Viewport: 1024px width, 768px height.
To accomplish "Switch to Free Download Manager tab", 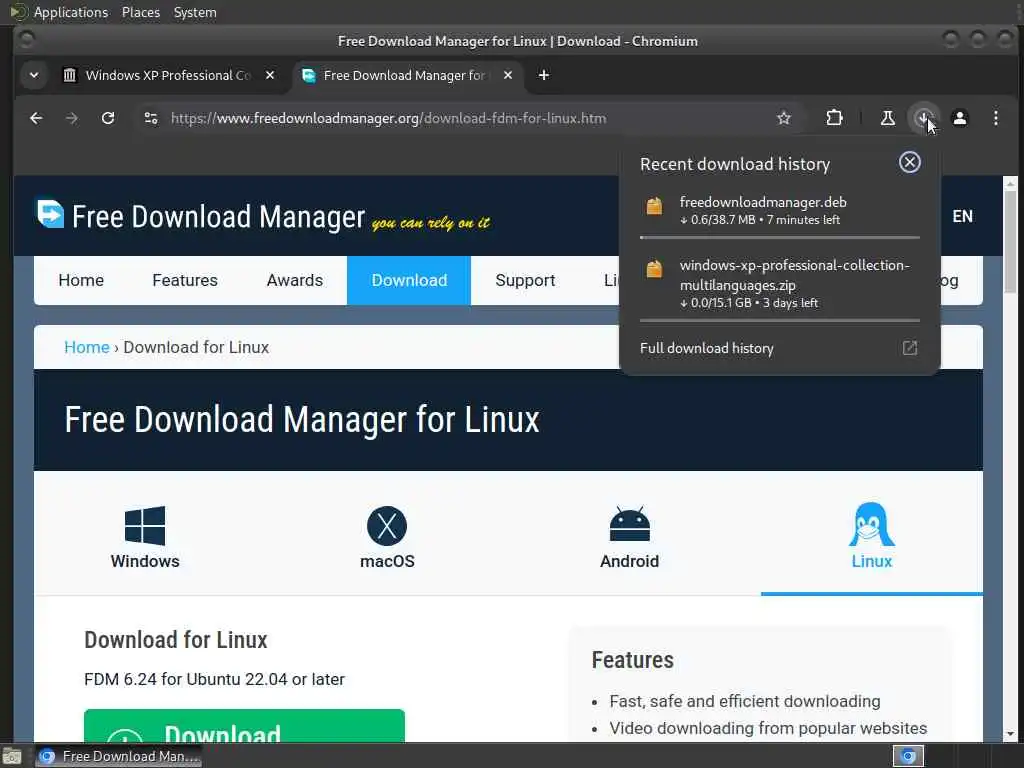I will click(407, 75).
